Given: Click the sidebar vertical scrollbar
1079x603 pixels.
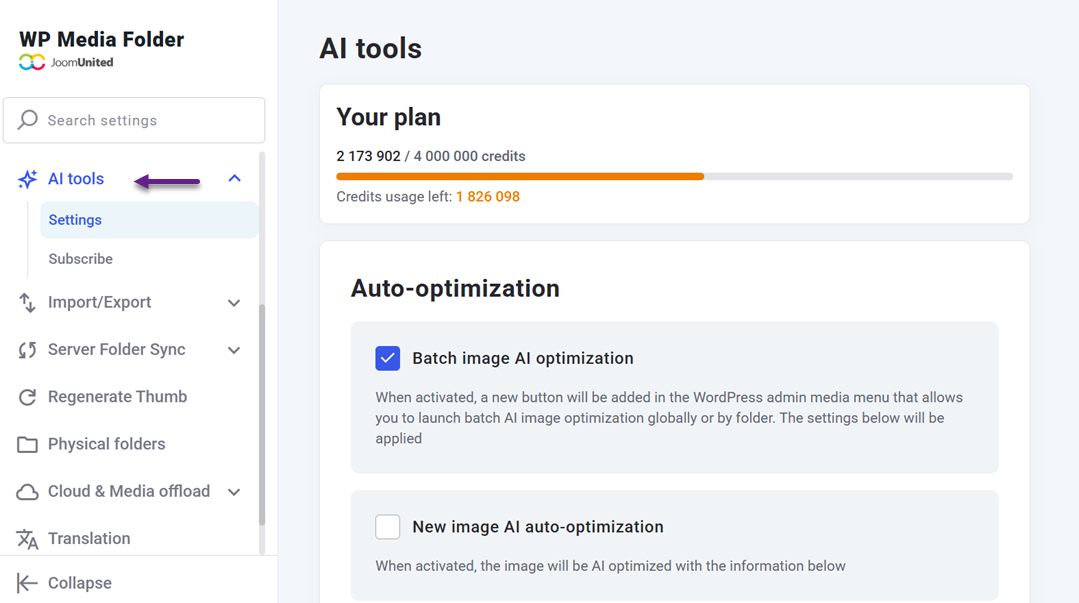Looking at the screenshot, I should point(261,413).
